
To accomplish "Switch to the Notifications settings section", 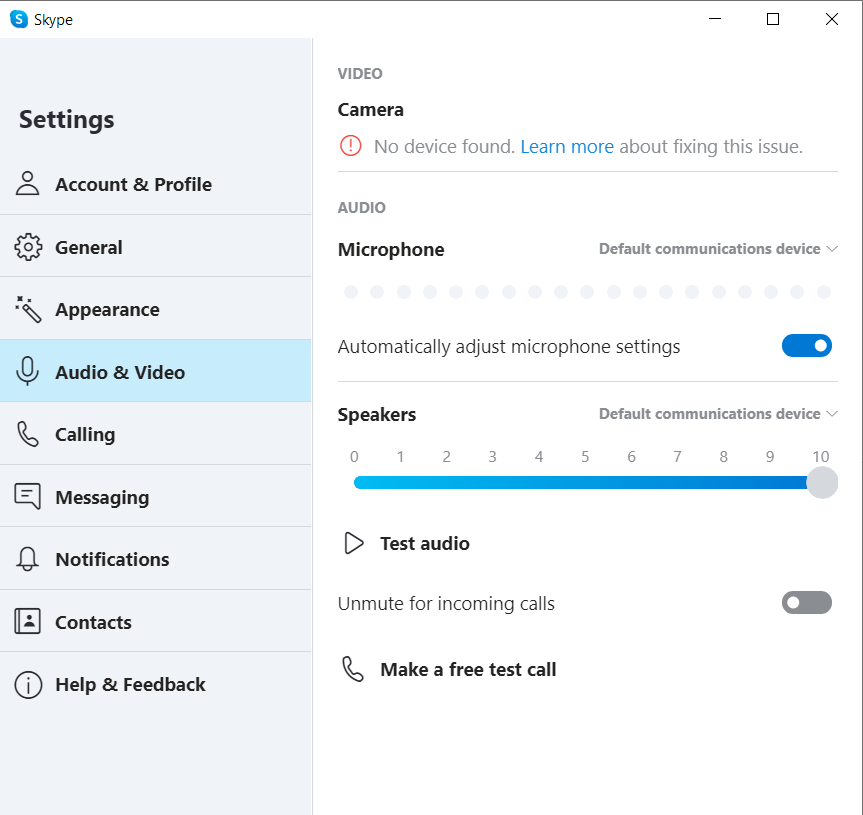I will [x=112, y=559].
